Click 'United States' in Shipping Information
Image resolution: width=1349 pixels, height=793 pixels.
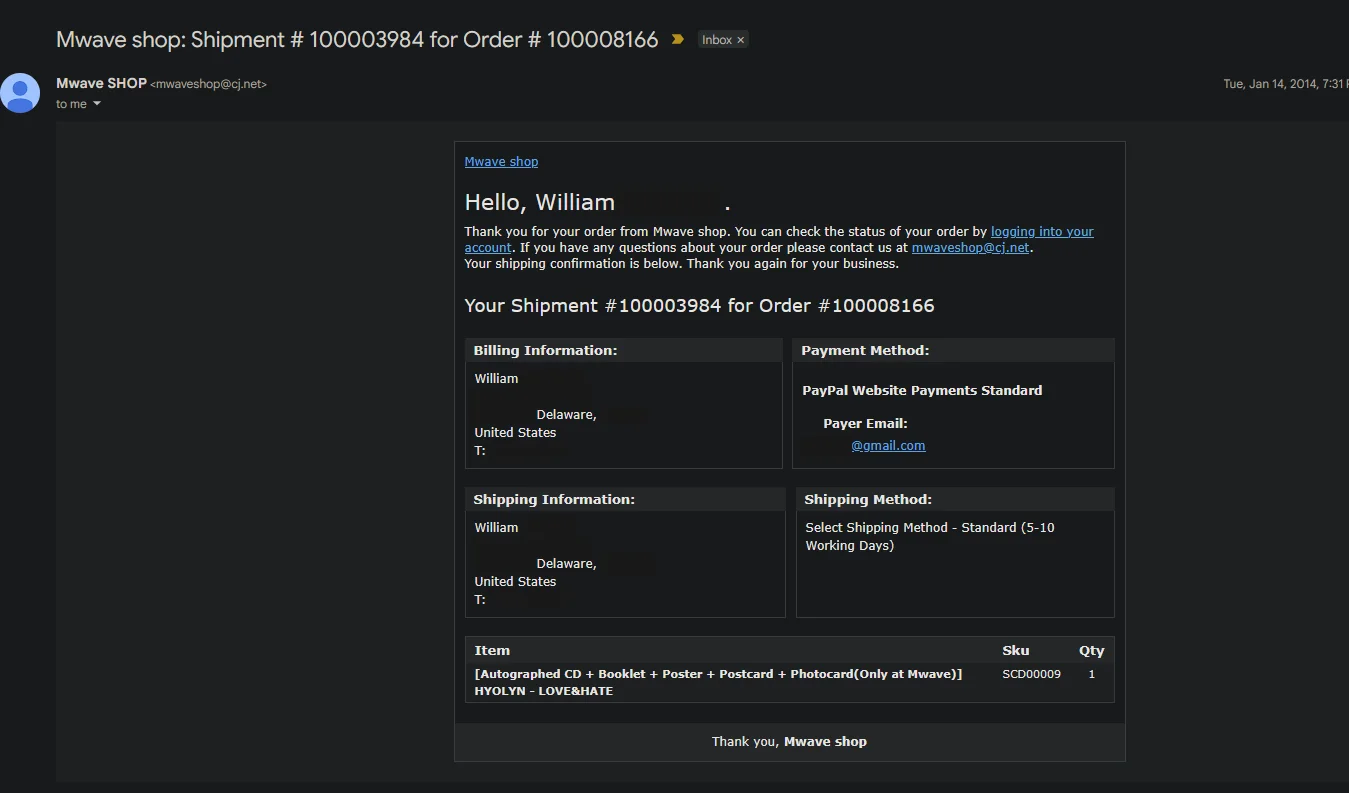[515, 581]
